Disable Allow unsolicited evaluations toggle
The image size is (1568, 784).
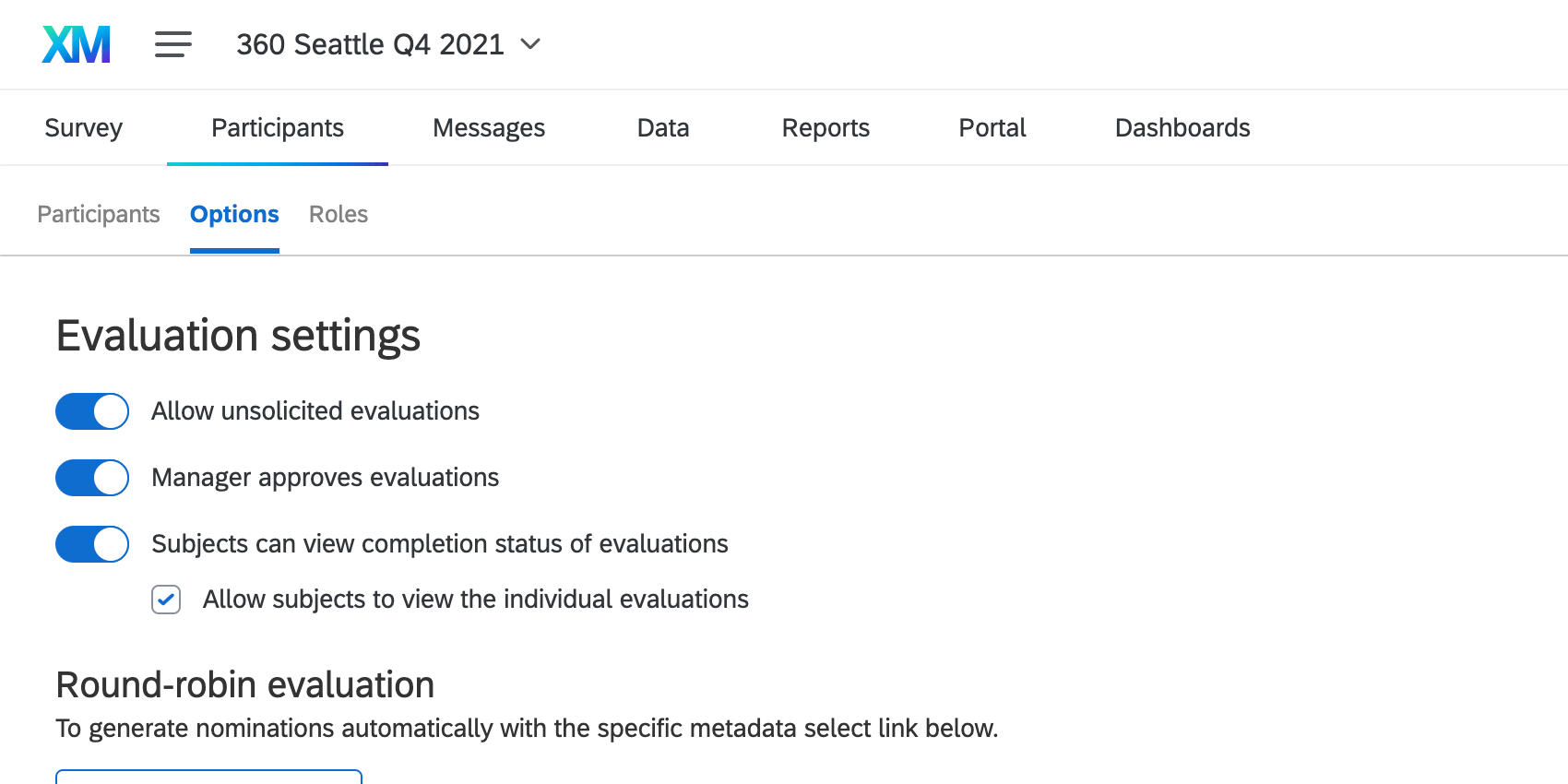tap(92, 411)
